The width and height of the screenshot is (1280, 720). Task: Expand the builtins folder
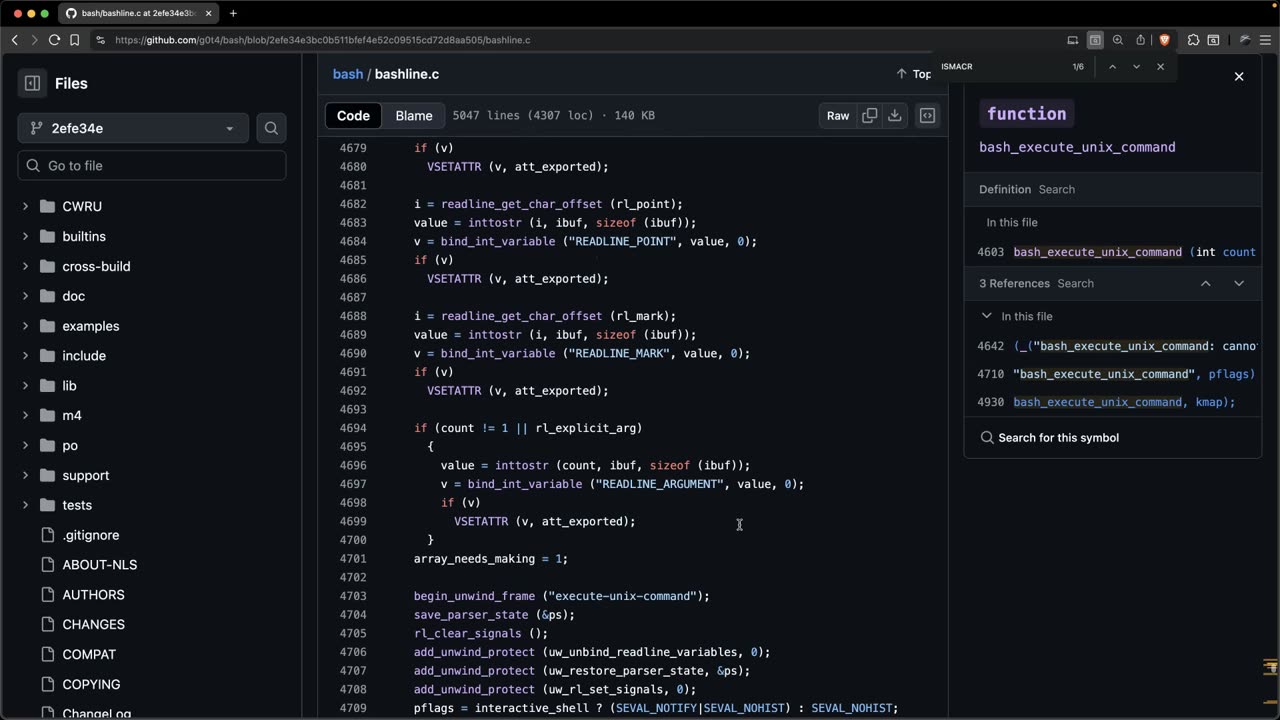pyautogui.click(x=25, y=237)
